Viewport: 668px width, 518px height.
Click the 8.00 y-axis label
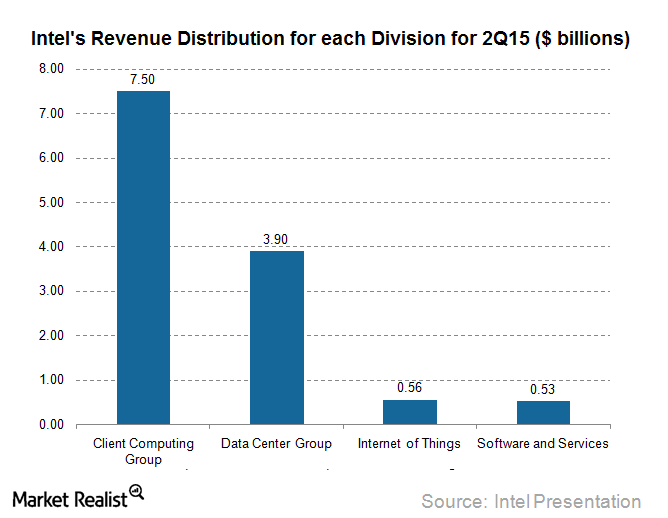[x=52, y=69]
